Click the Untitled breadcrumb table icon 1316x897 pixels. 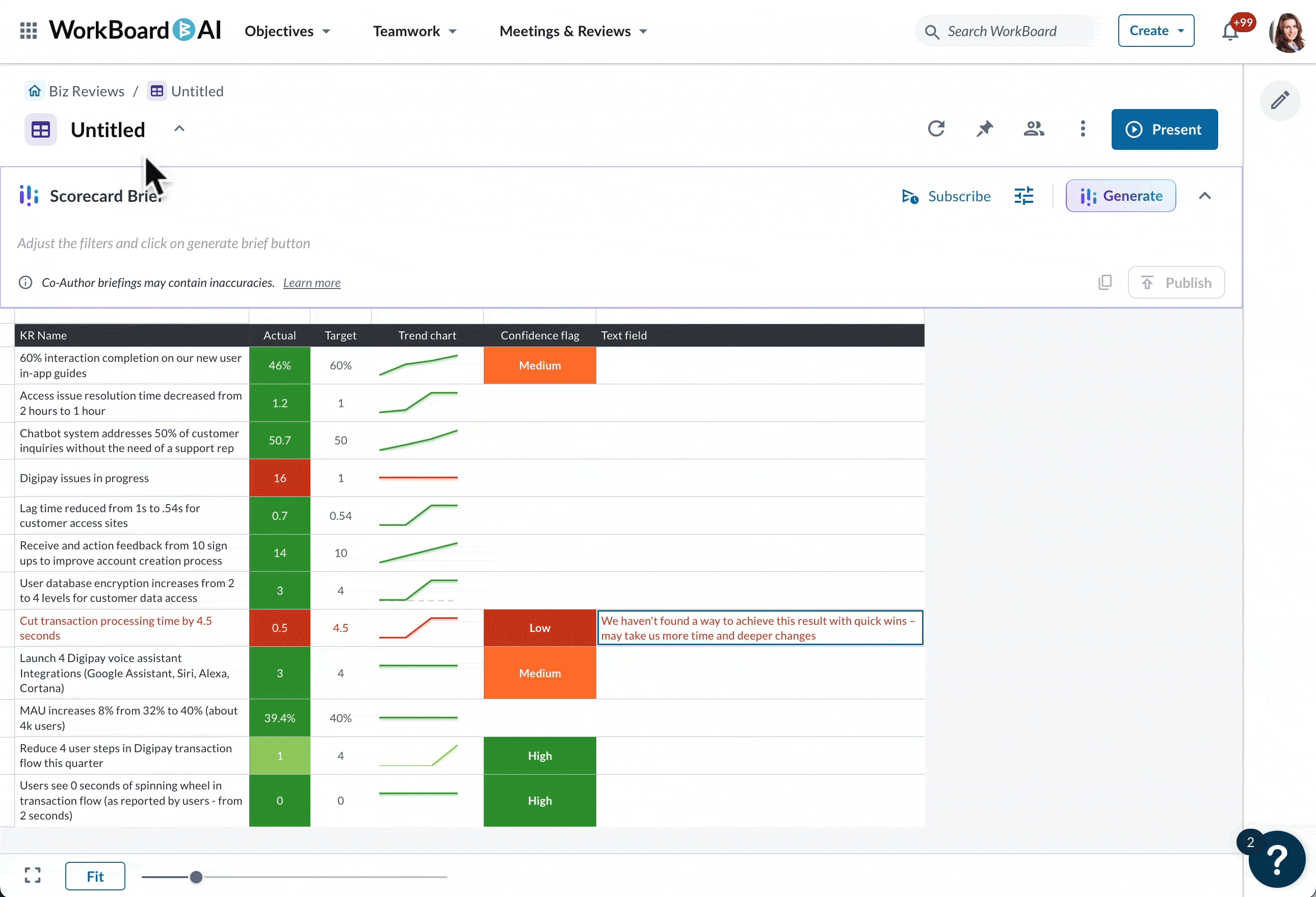[x=157, y=91]
